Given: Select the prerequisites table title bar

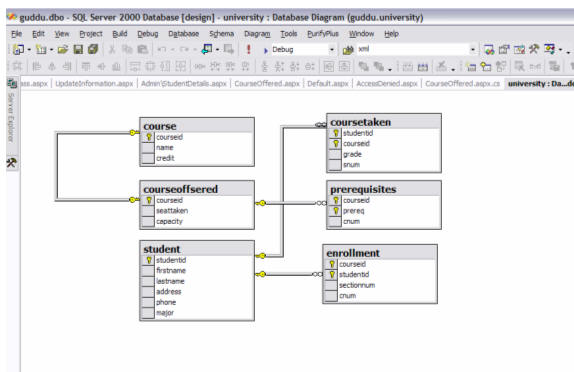Looking at the screenshot, I should click(x=384, y=189).
